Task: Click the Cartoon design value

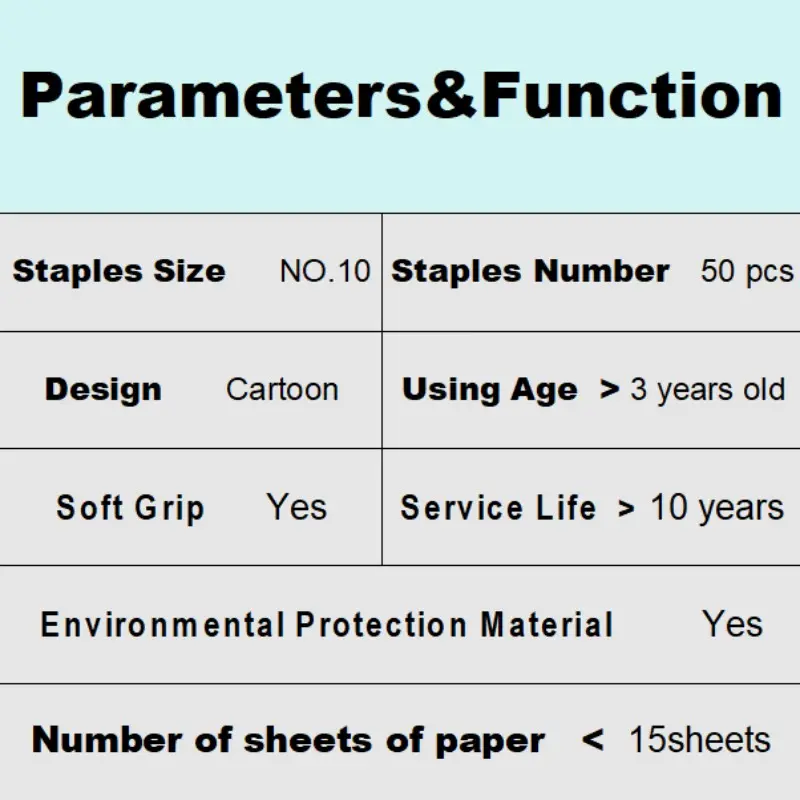Action: point(282,390)
